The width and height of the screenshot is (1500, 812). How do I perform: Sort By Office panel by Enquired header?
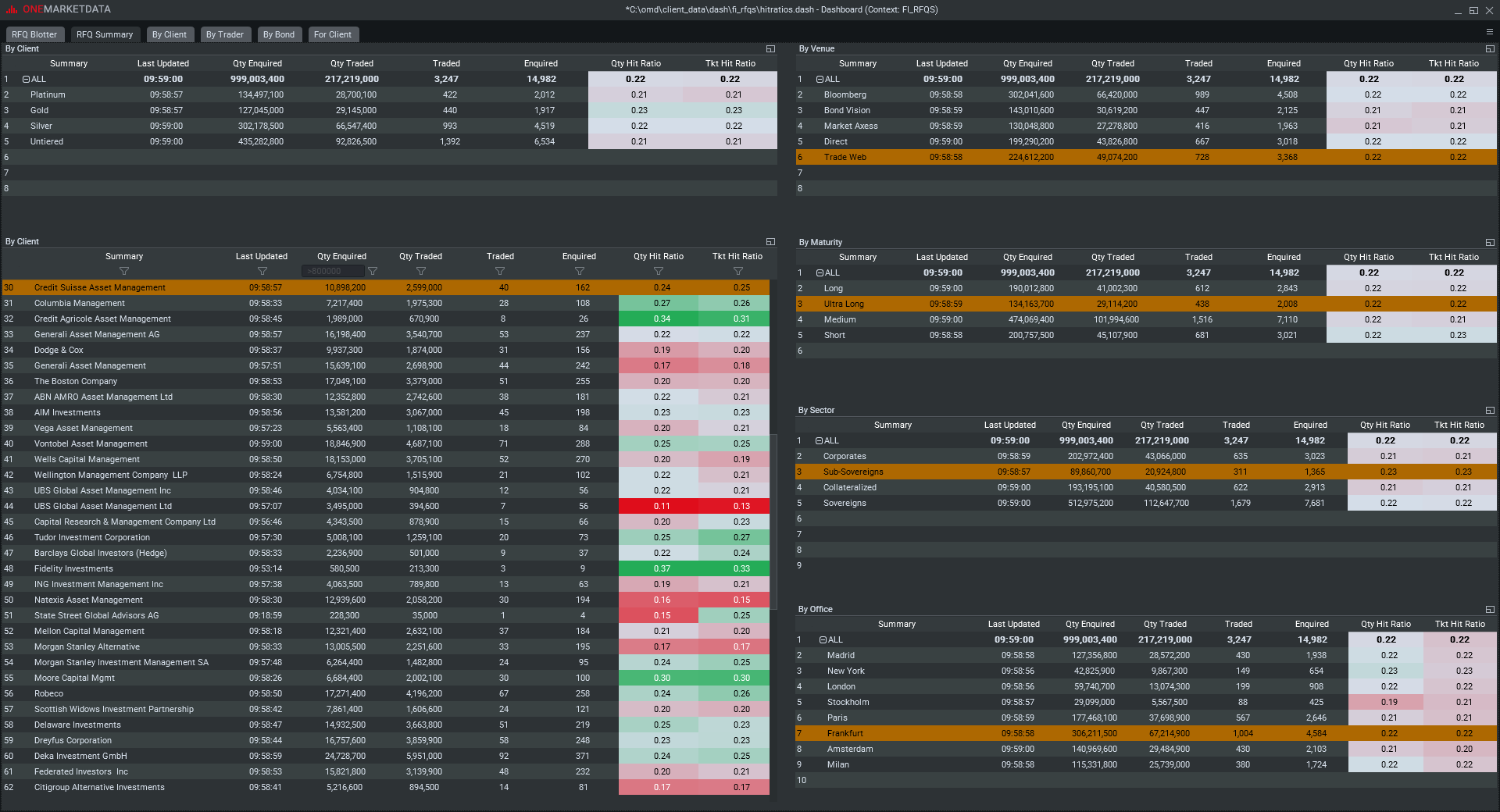tap(1312, 624)
